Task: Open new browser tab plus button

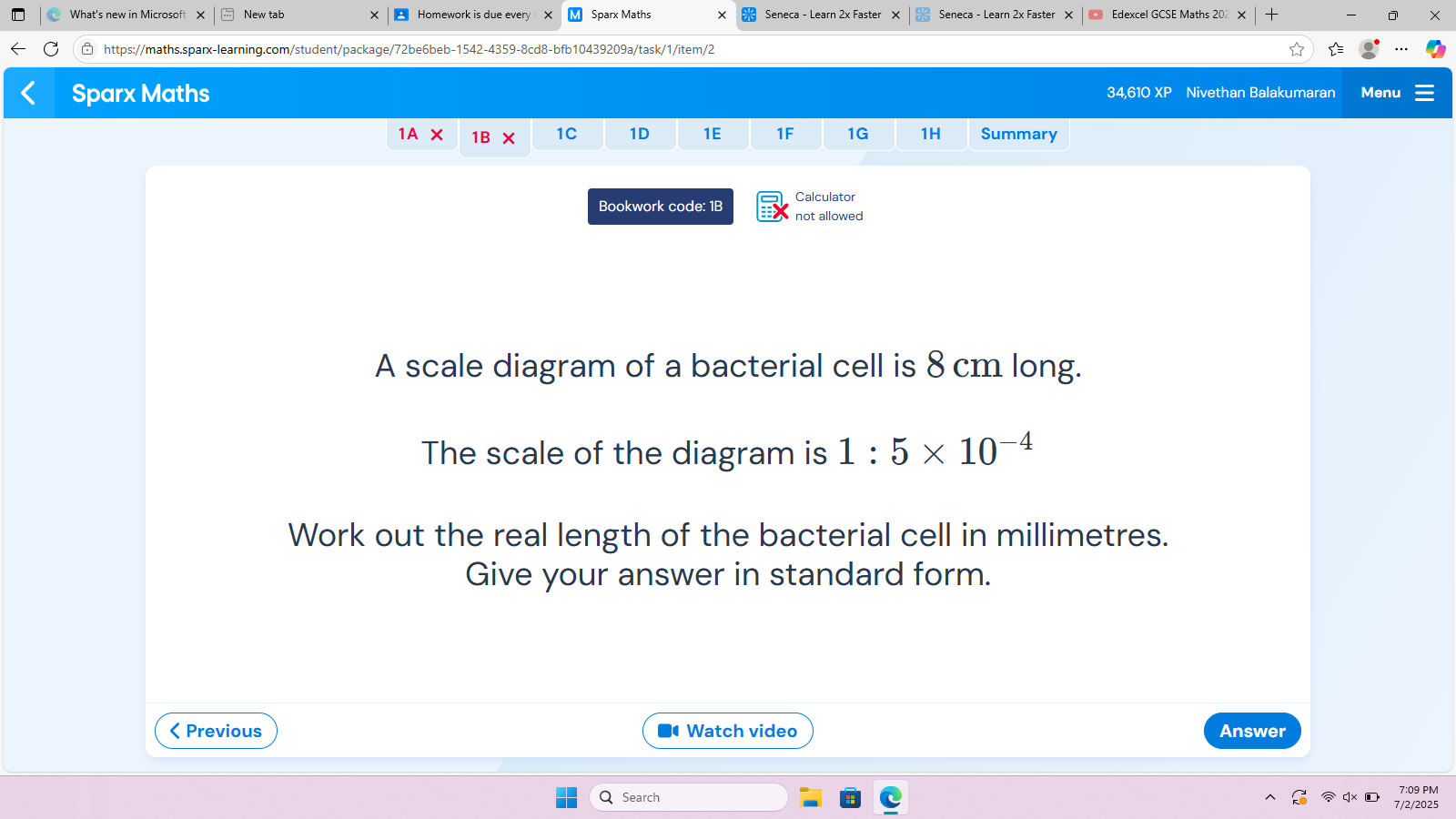Action: click(x=1271, y=15)
